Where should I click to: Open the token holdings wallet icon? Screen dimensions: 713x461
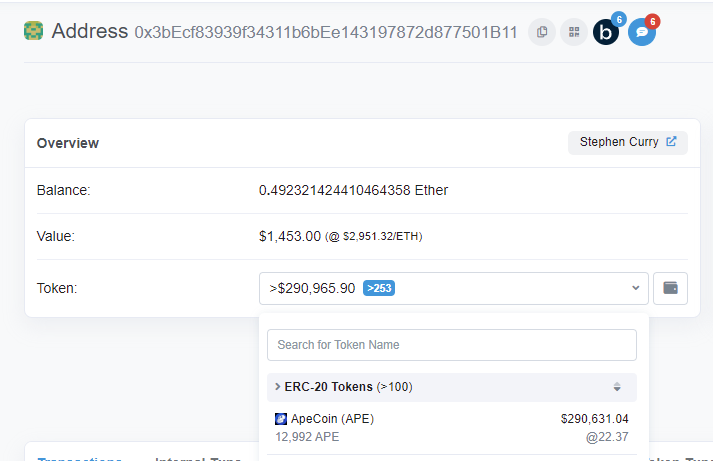(670, 288)
